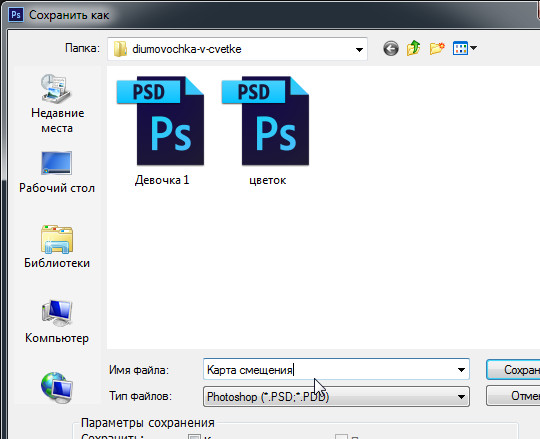Expand the Папка folder dropdown
Image resolution: width=540 pixels, height=439 pixels.
click(x=359, y=50)
